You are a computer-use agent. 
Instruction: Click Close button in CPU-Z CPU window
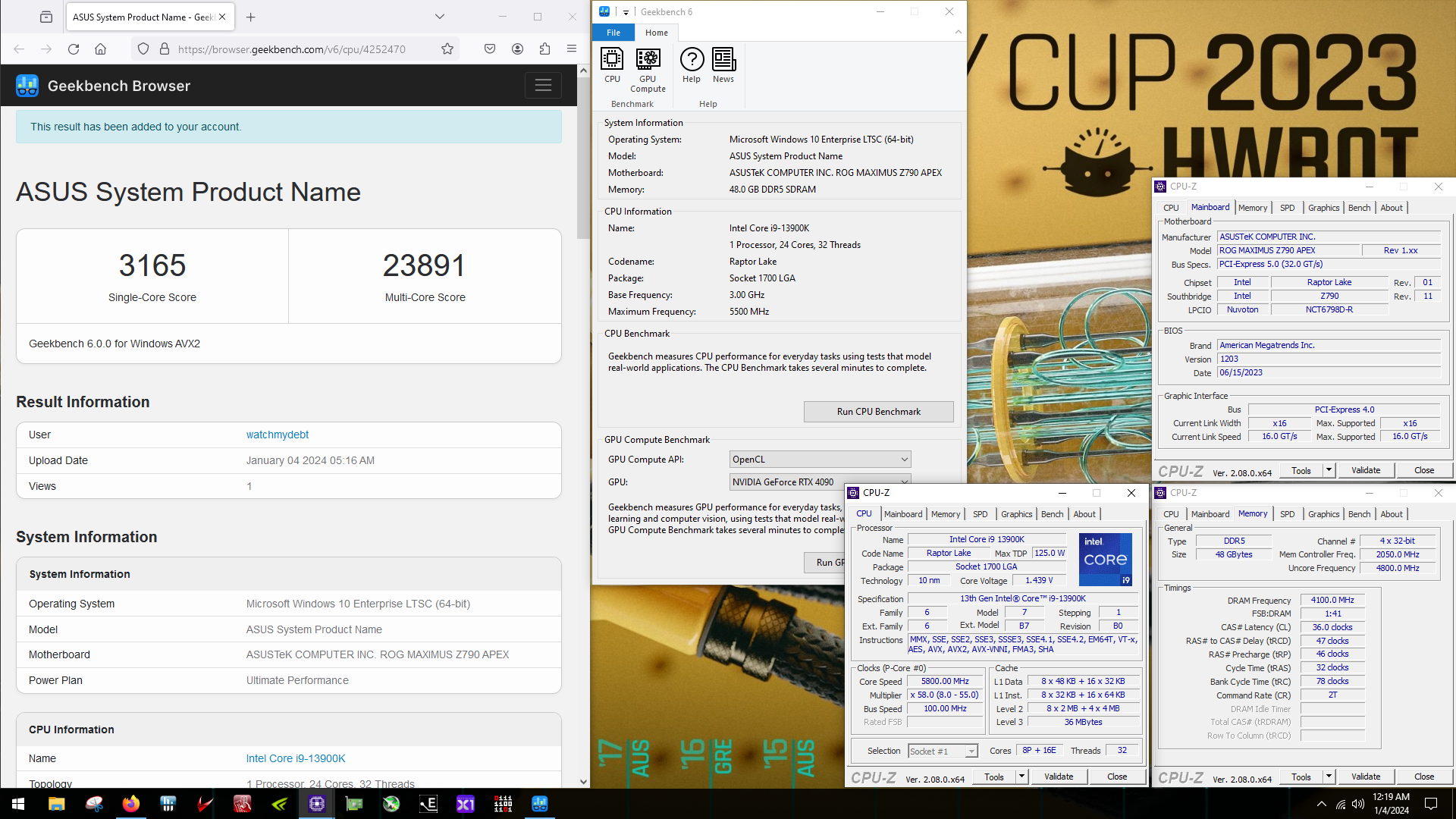(1117, 777)
